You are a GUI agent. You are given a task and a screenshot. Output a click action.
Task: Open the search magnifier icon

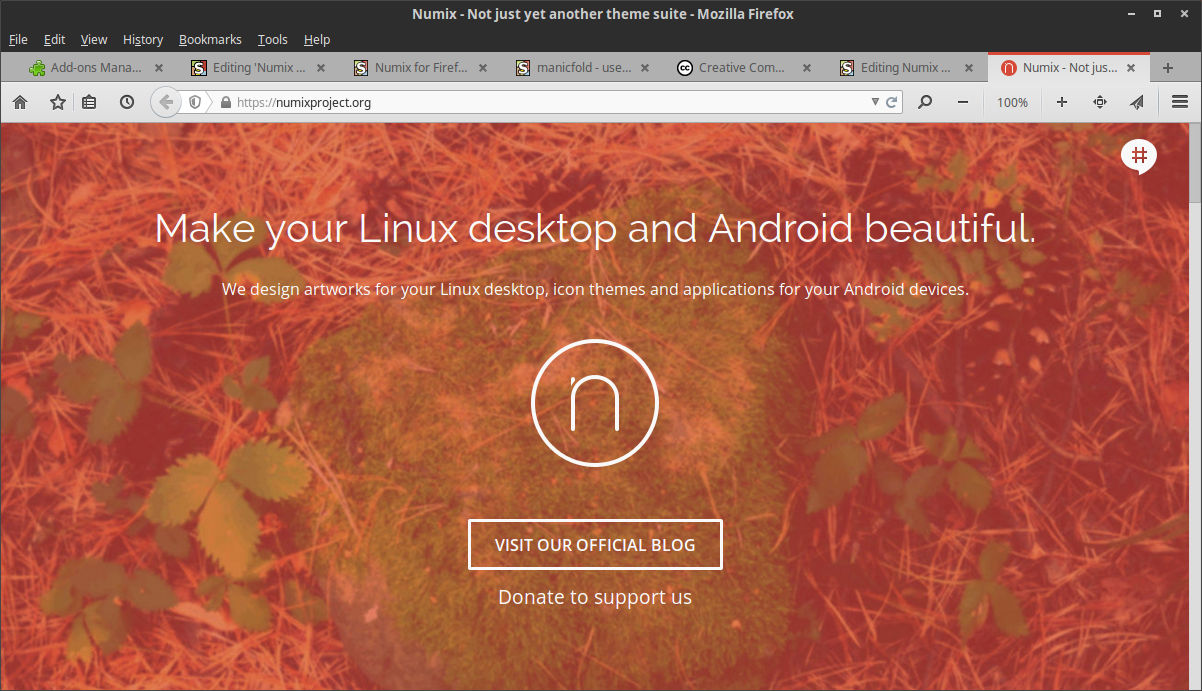pyautogui.click(x=925, y=102)
